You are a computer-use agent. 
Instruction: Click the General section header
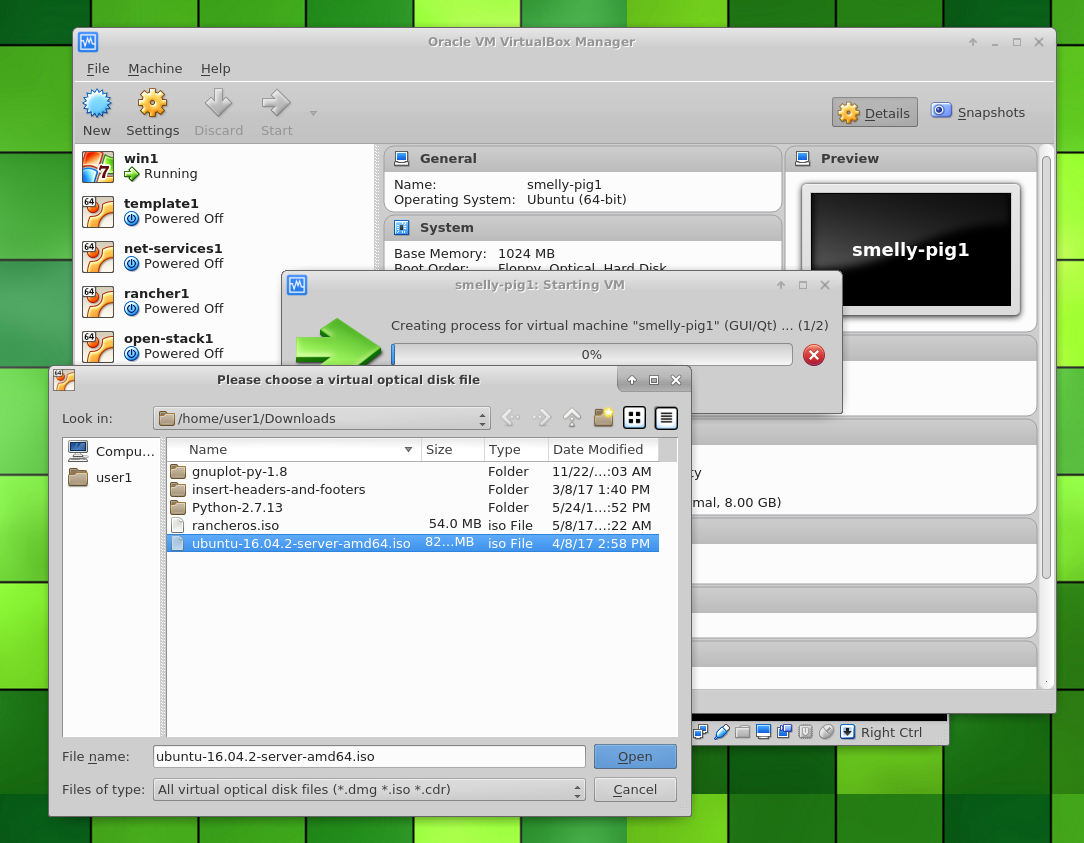coord(583,158)
